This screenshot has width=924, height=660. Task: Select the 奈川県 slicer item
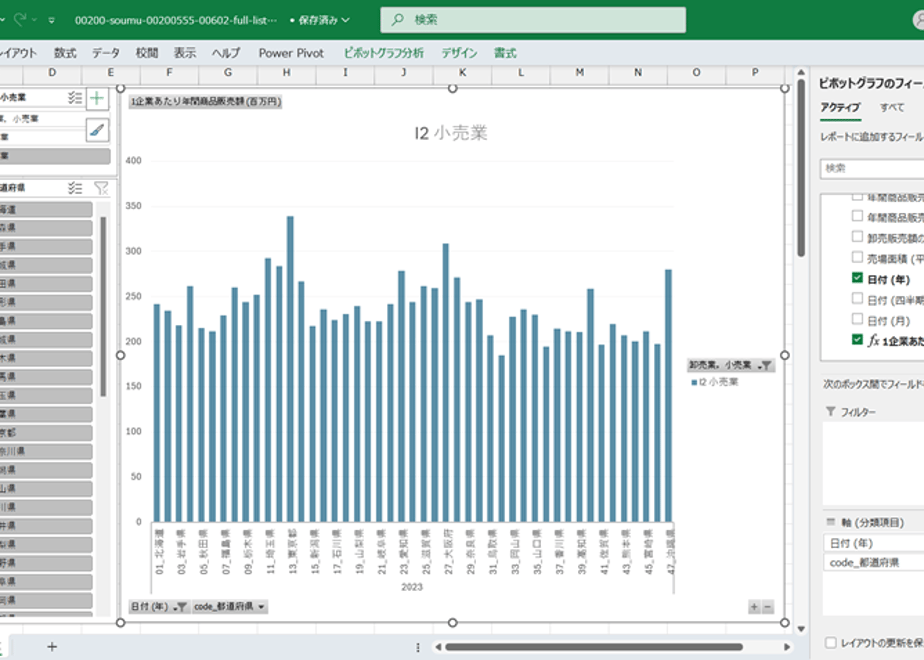[x=46, y=451]
